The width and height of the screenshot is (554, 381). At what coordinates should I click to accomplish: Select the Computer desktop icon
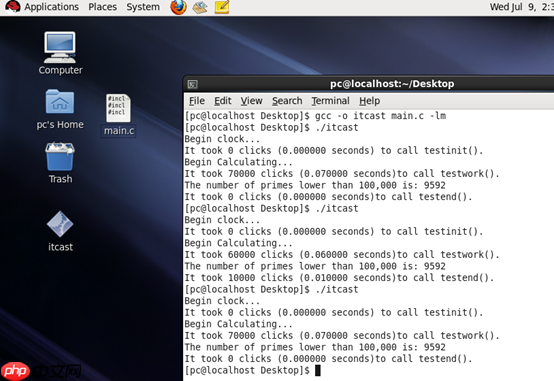(60, 53)
